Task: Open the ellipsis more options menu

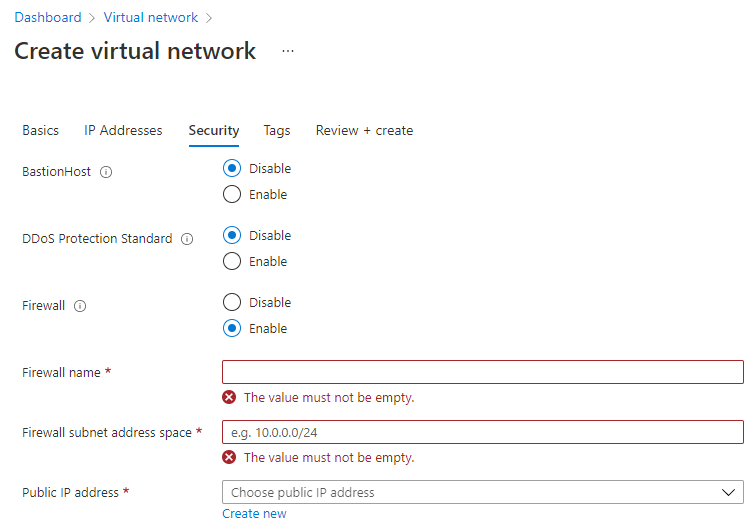Action: click(288, 51)
